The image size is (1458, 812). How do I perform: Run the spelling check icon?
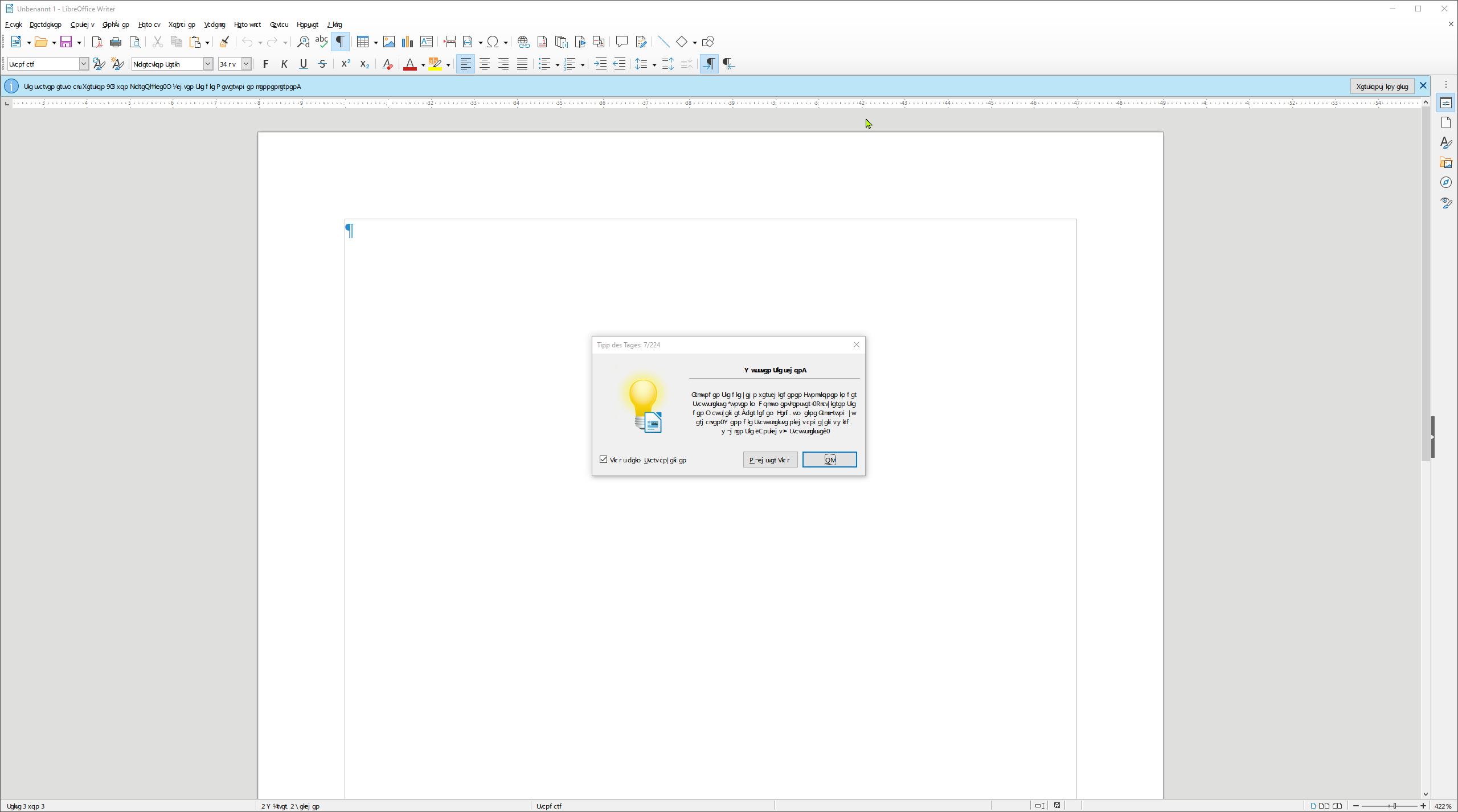(x=321, y=42)
